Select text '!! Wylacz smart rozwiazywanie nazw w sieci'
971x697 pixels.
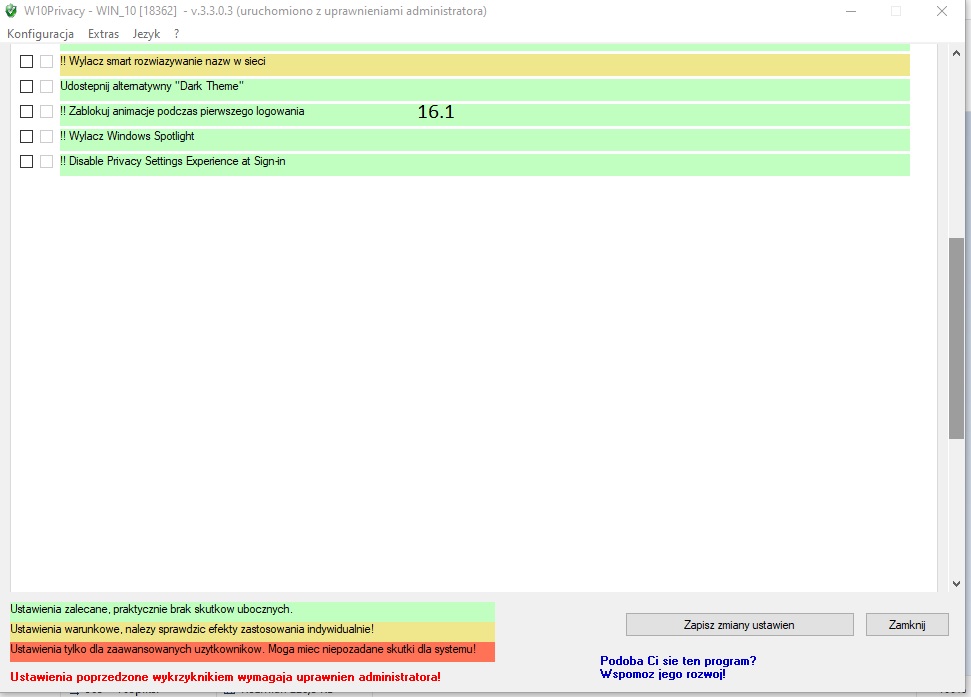point(163,61)
